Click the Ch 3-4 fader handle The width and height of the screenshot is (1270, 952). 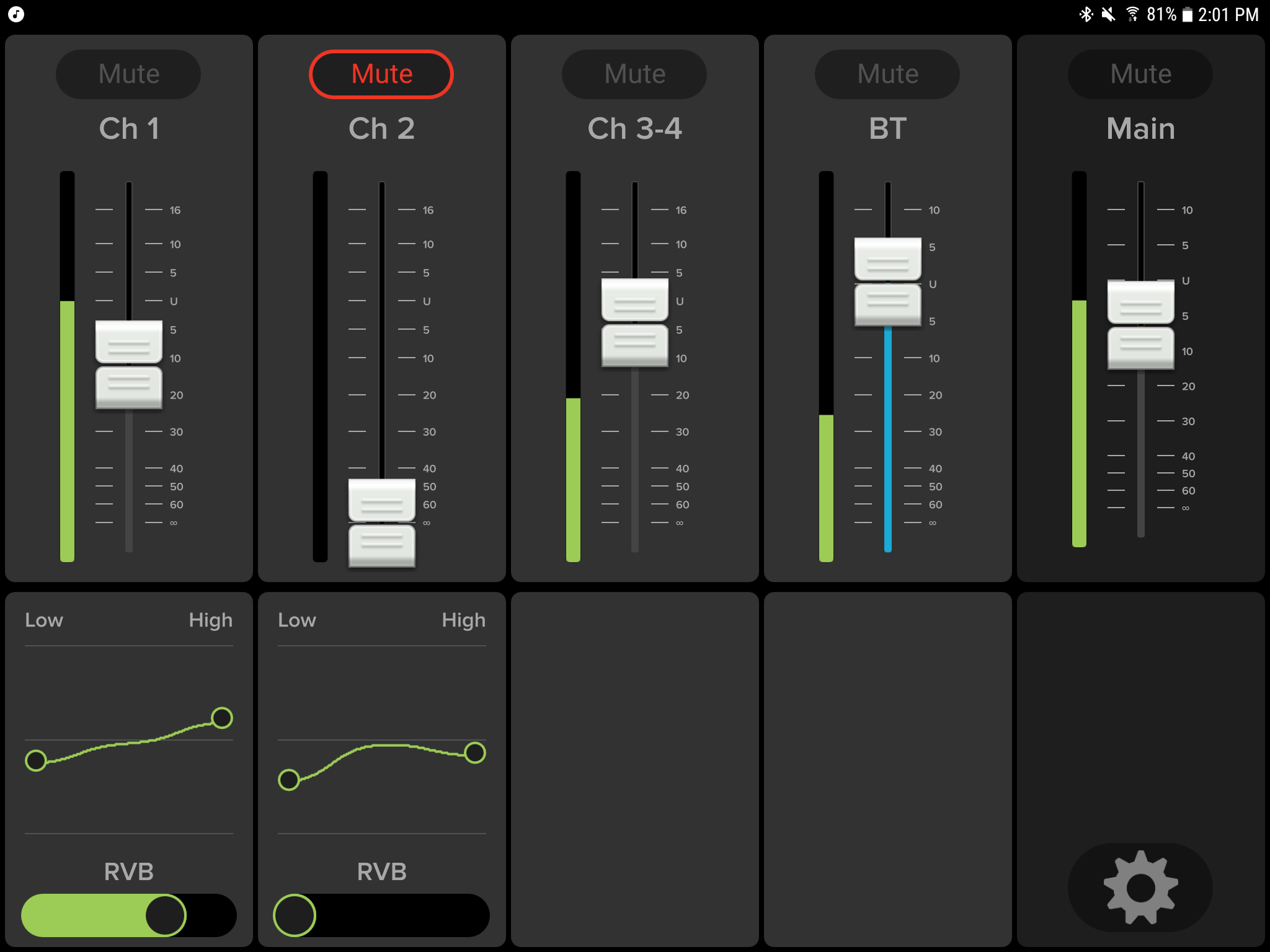click(635, 322)
